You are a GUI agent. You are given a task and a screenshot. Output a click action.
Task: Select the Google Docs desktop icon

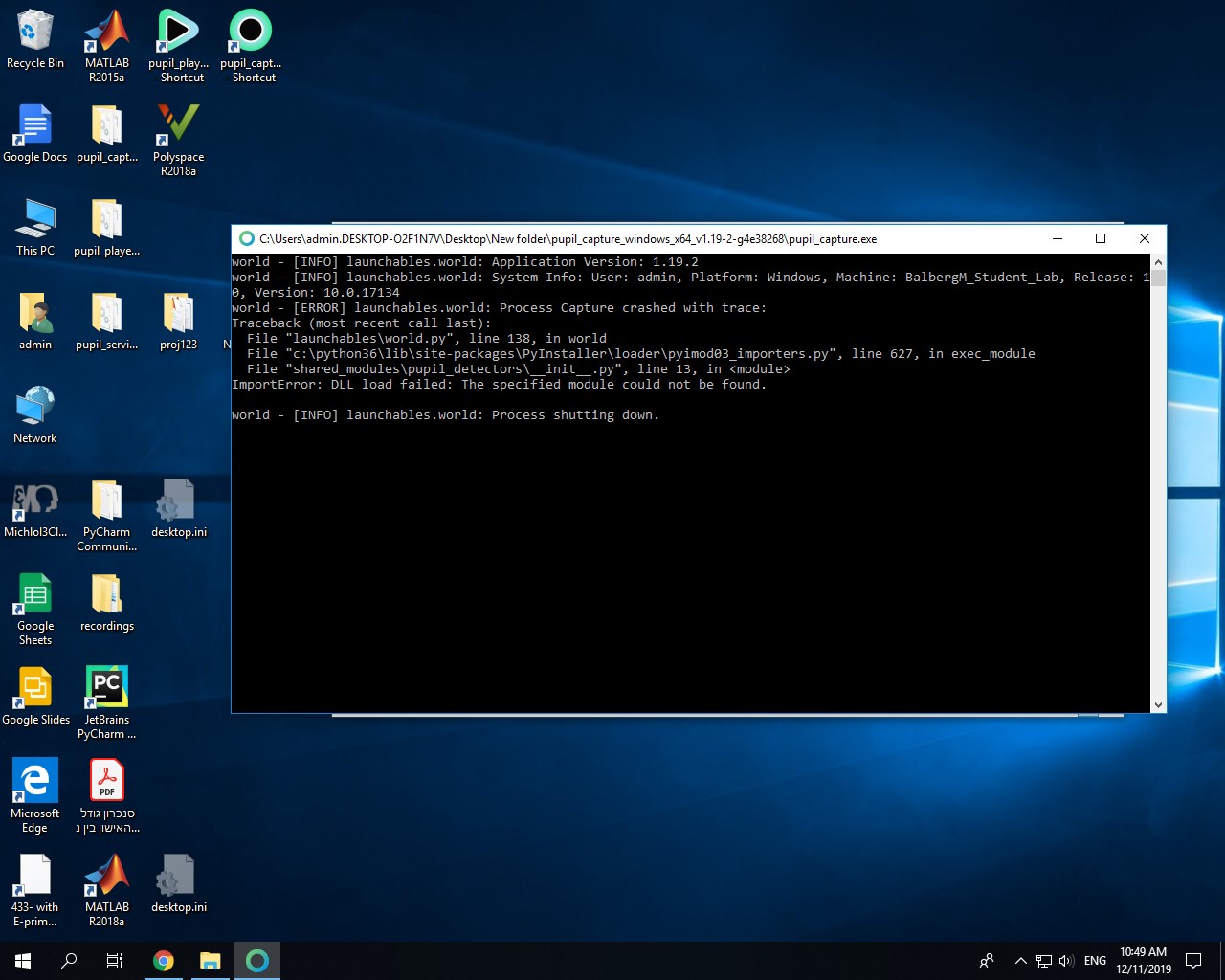pyautogui.click(x=35, y=134)
